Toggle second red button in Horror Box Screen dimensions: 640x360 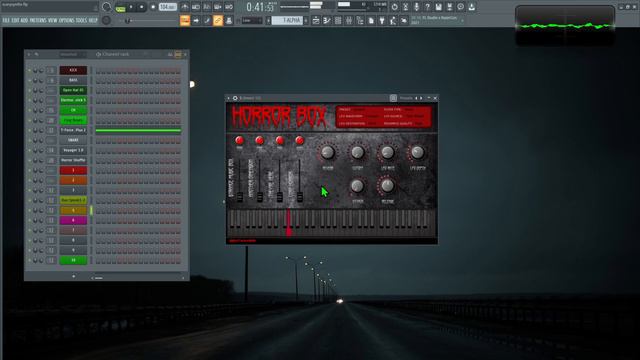point(259,140)
